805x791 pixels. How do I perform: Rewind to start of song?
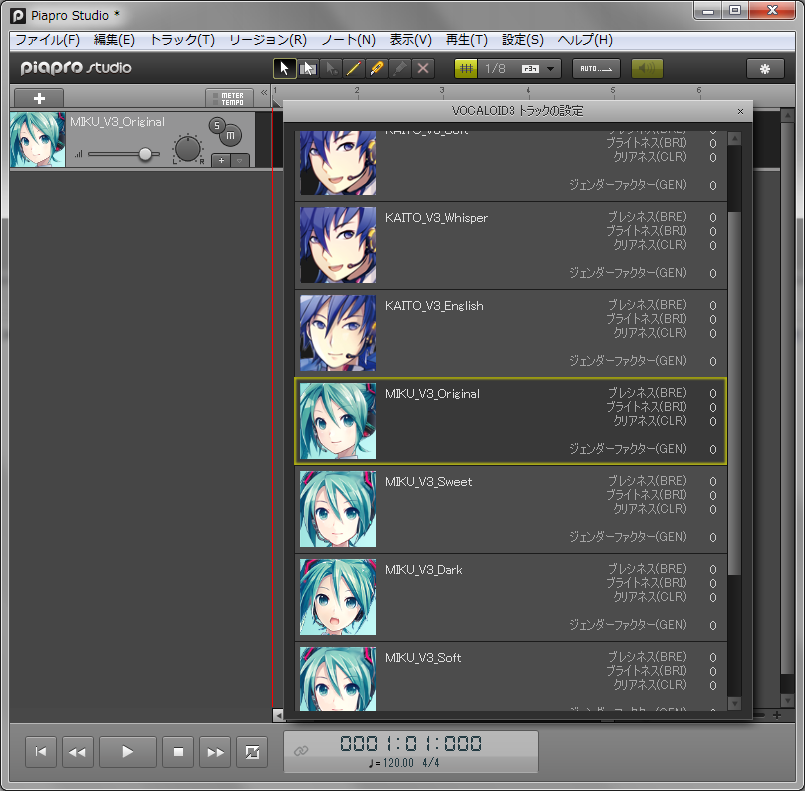point(41,752)
